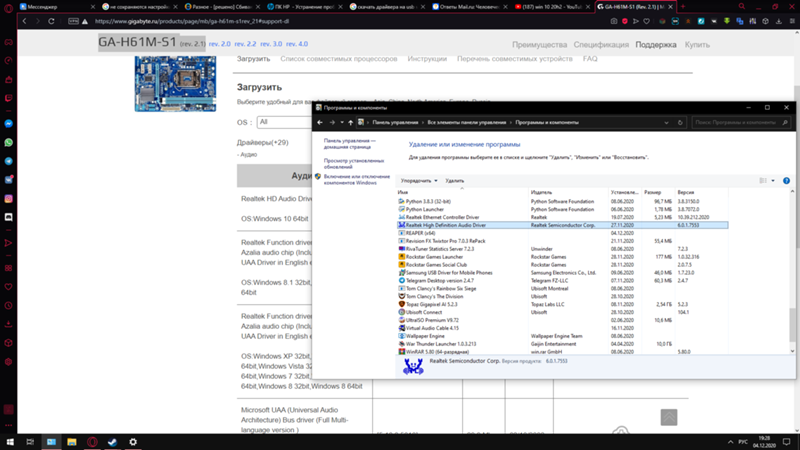Open Просмотр установленных обновлений link

(x=354, y=163)
